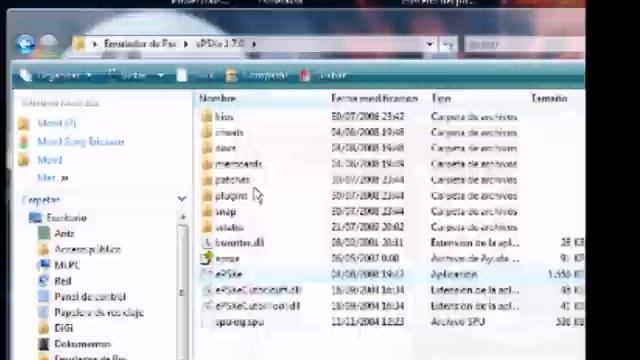640x360 pixels.
Task: Select the memcards folder icon
Action: [x=207, y=164]
